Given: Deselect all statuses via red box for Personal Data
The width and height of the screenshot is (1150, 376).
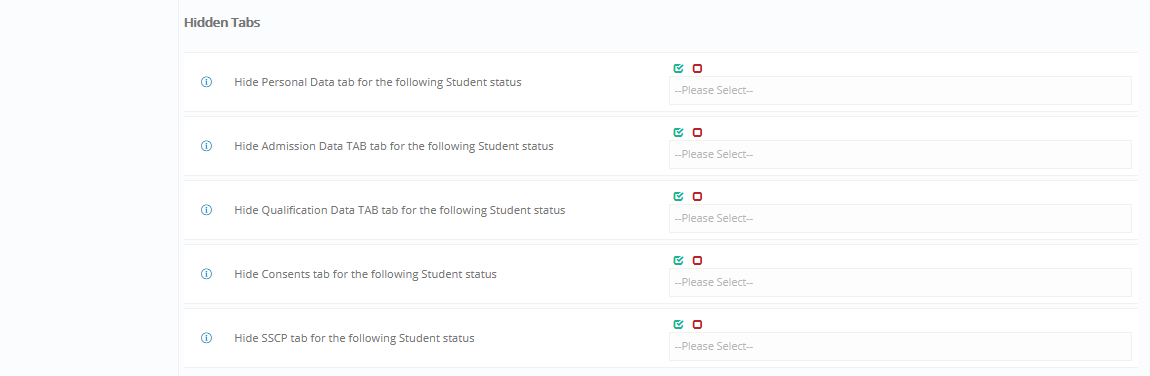Looking at the screenshot, I should (x=697, y=68).
